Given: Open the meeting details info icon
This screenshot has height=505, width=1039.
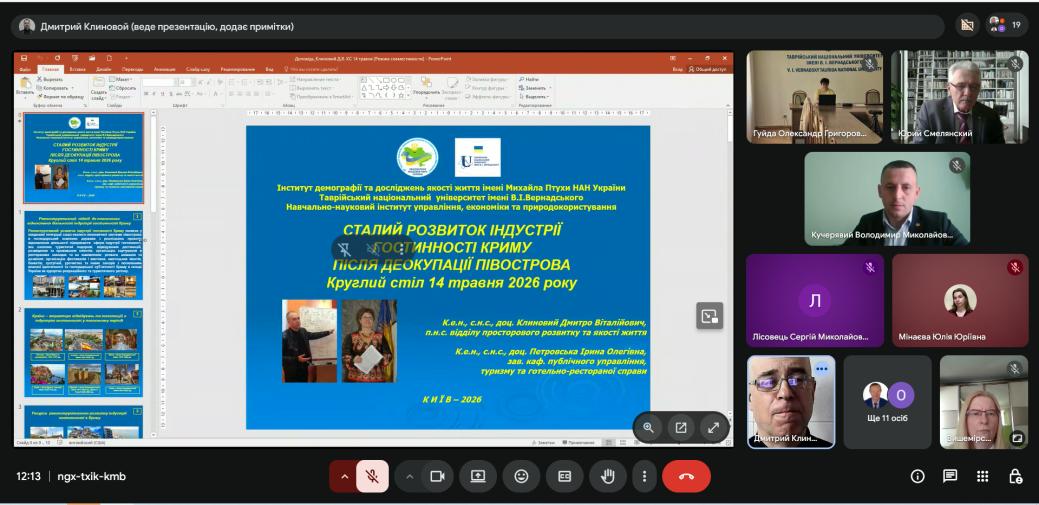Looking at the screenshot, I should tap(918, 477).
